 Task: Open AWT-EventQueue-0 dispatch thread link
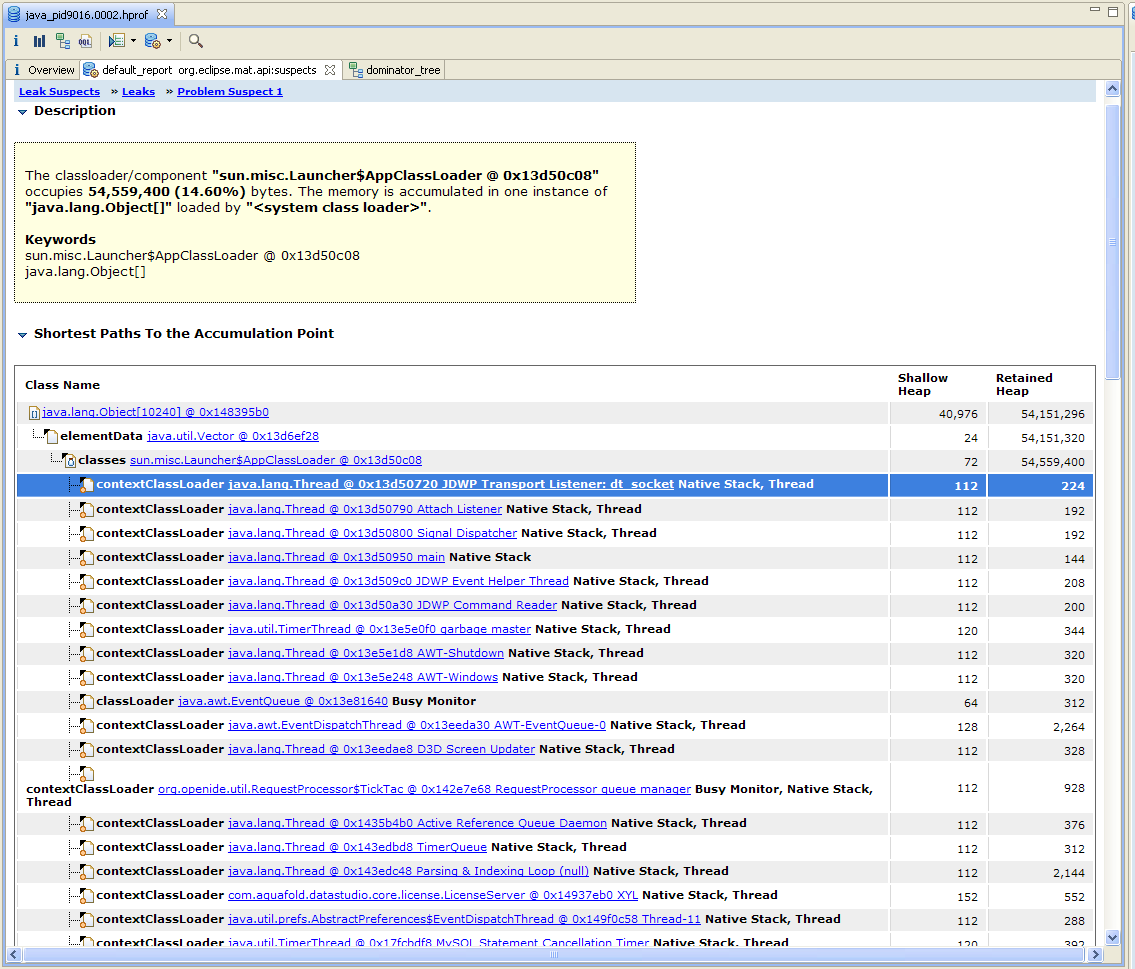click(x=417, y=725)
